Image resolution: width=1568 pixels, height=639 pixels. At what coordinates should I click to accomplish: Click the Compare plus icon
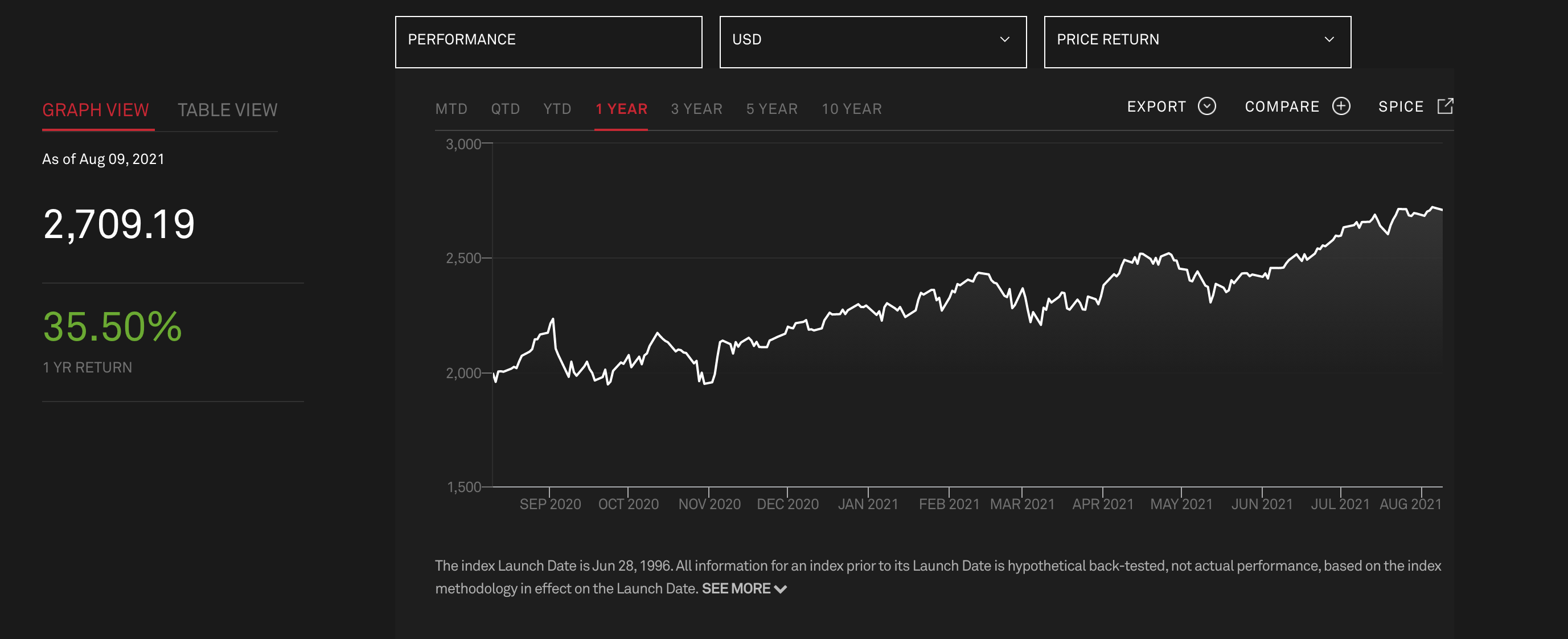1341,106
